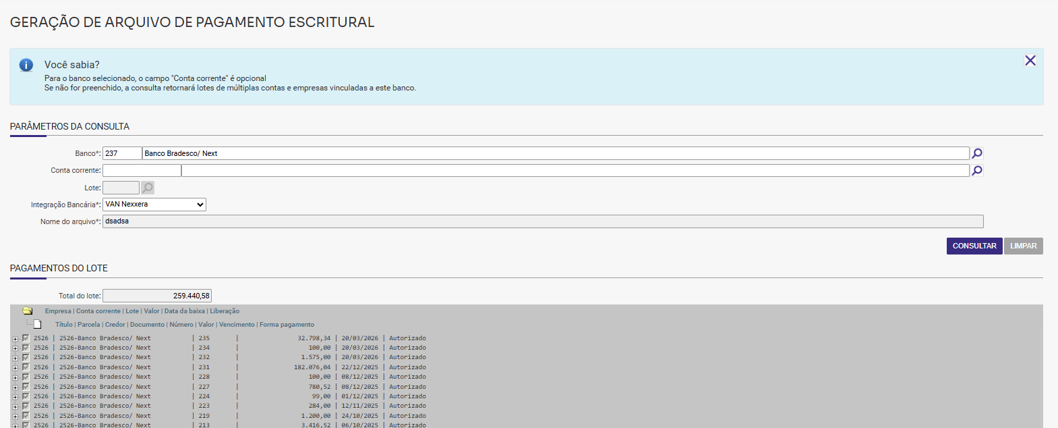1058x428 pixels.
Task: Toggle the checkbox for lote 224
Action: coord(26,396)
